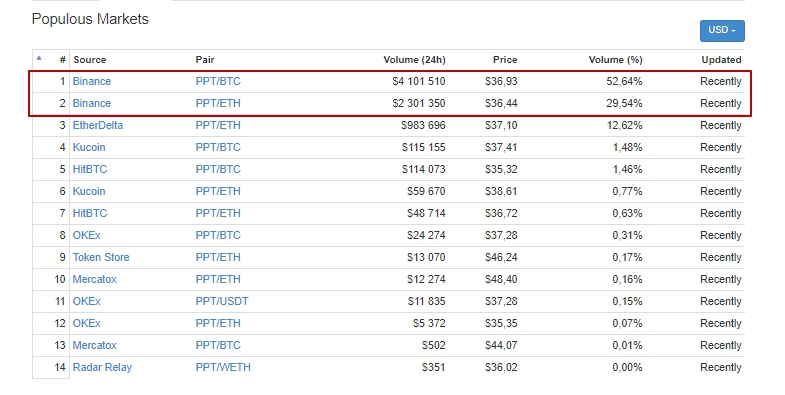Open Token Store exchange link
Screen dimensions: 785x395
(101, 257)
